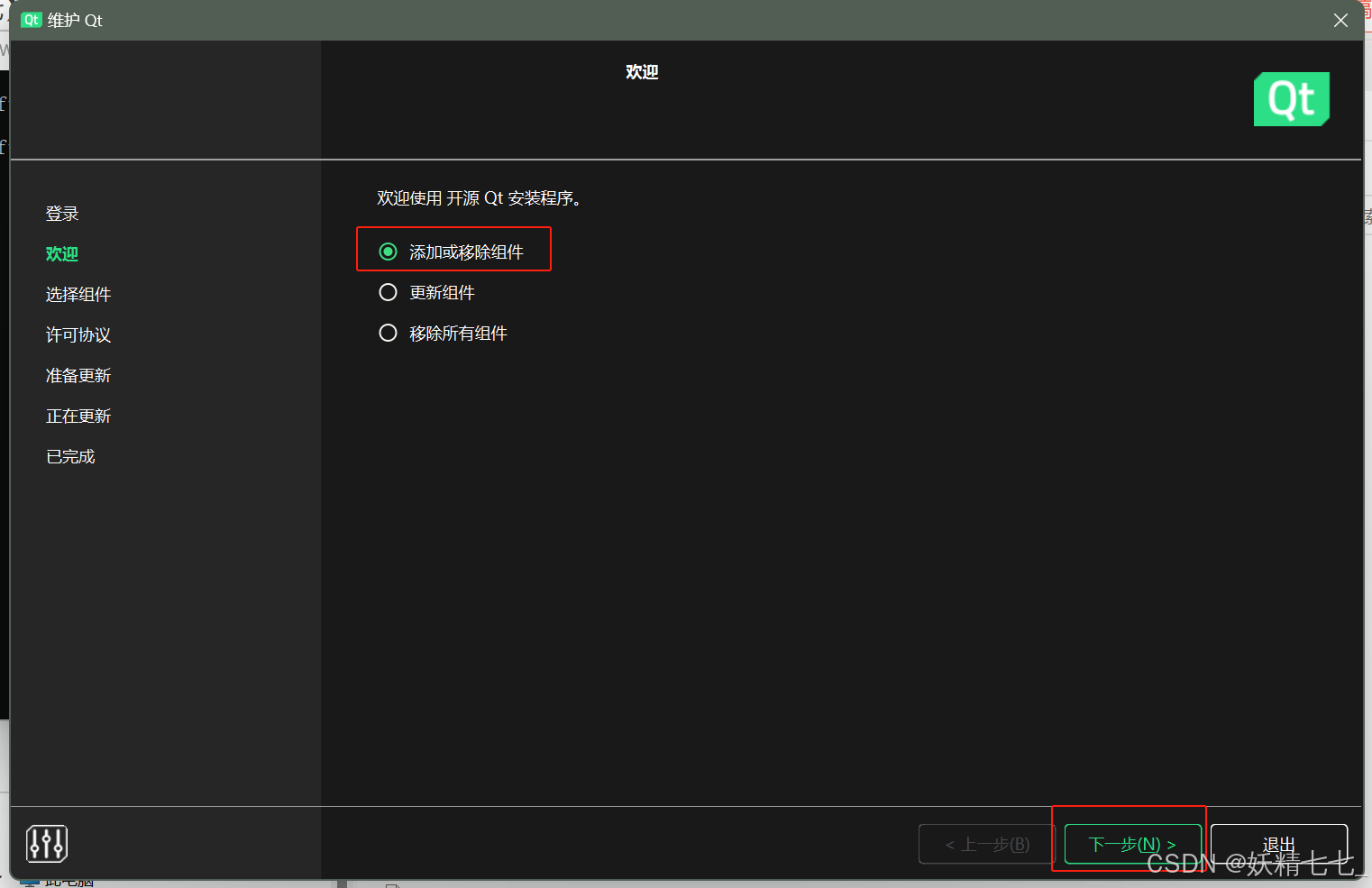This screenshot has width=1372, height=888.
Task: Click the 登录 step in the sidebar
Action: (x=62, y=214)
